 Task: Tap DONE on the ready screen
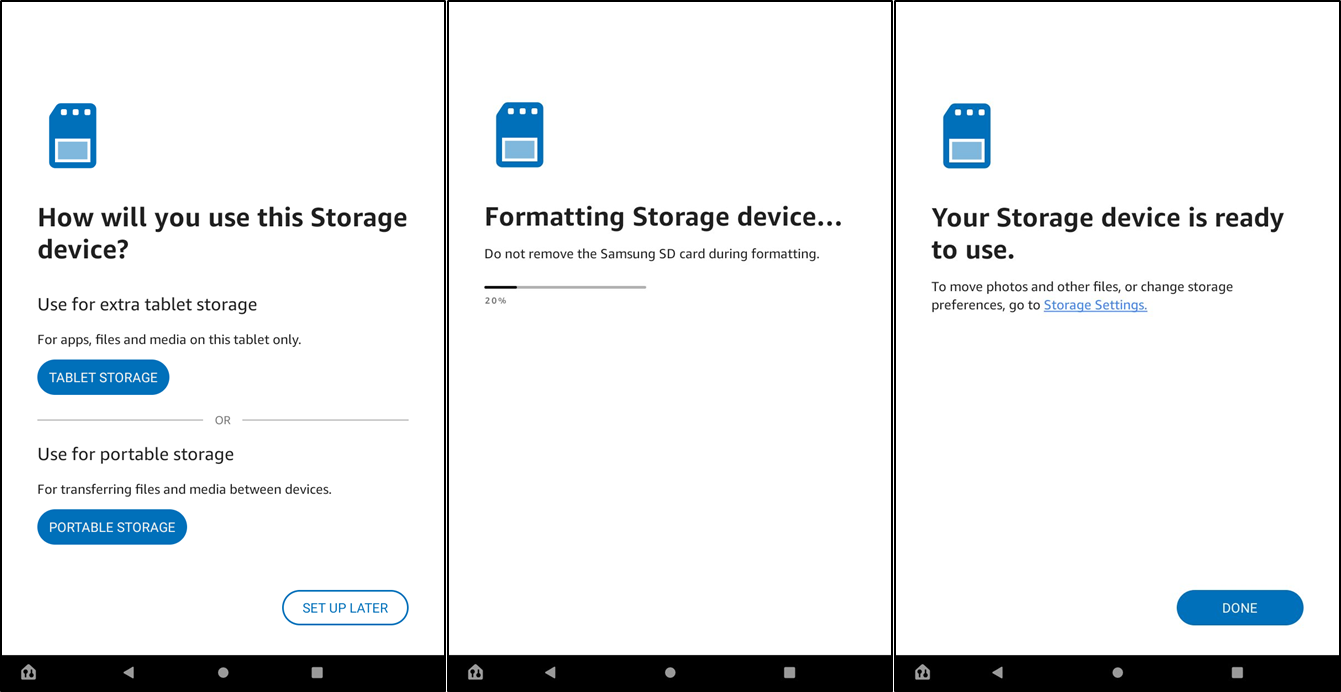1239,608
